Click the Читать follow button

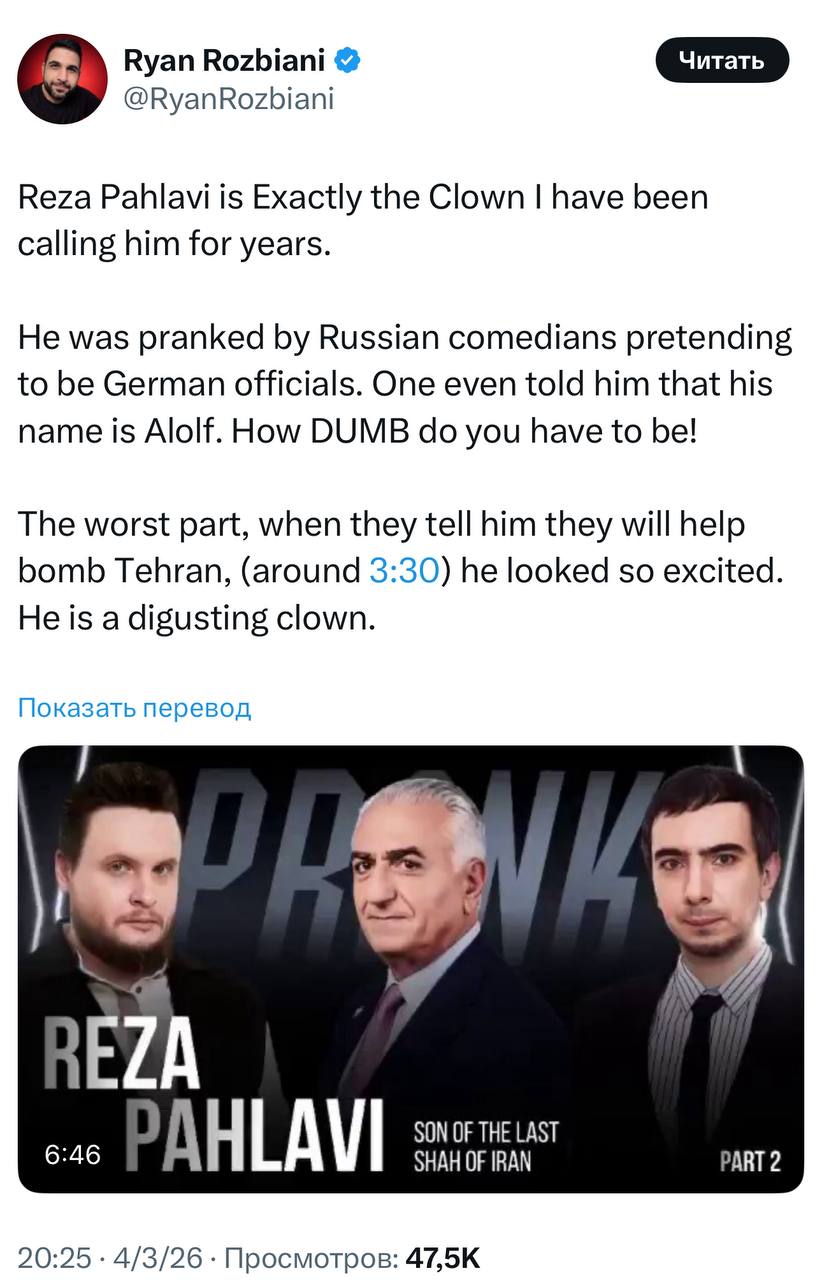[x=722, y=61]
